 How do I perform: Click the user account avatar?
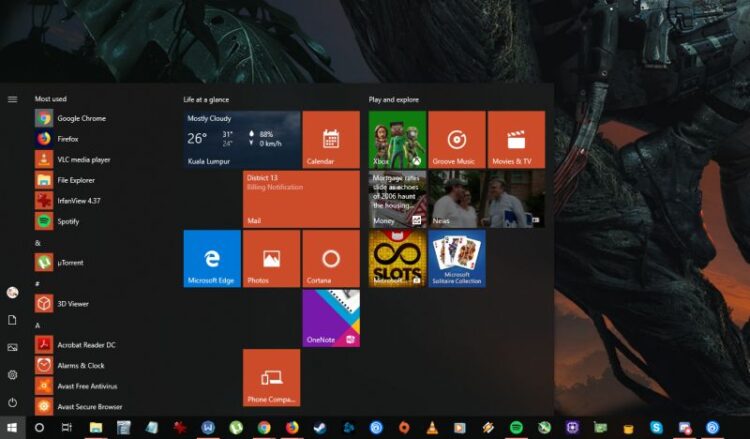click(x=12, y=292)
